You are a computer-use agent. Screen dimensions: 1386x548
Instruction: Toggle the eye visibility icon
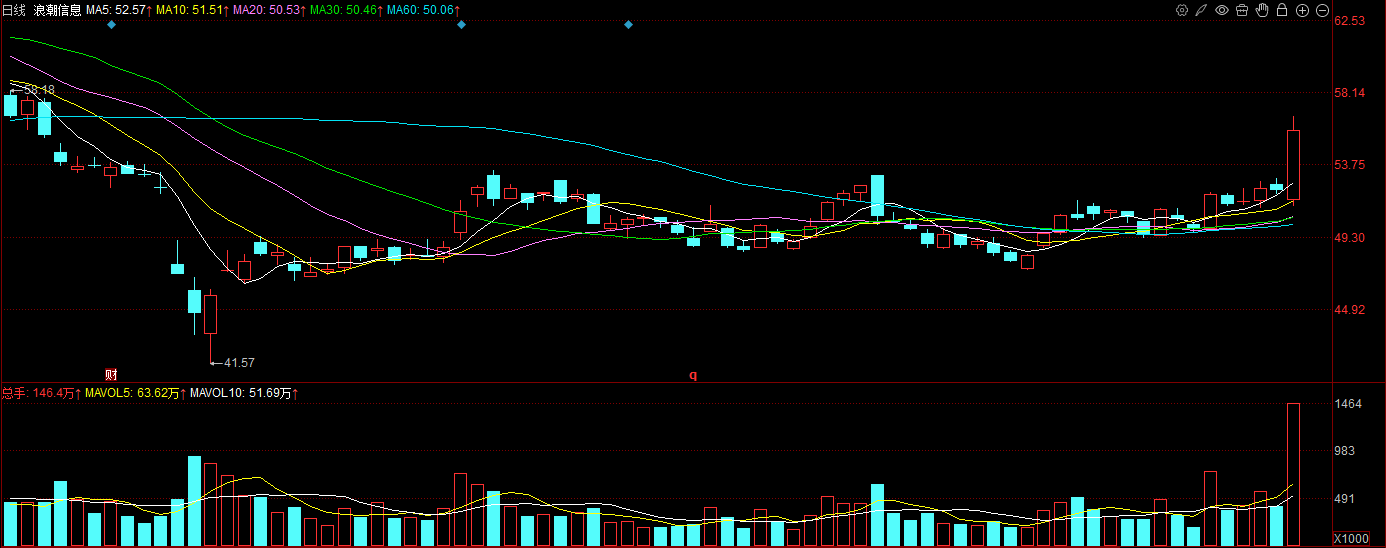[1222, 10]
